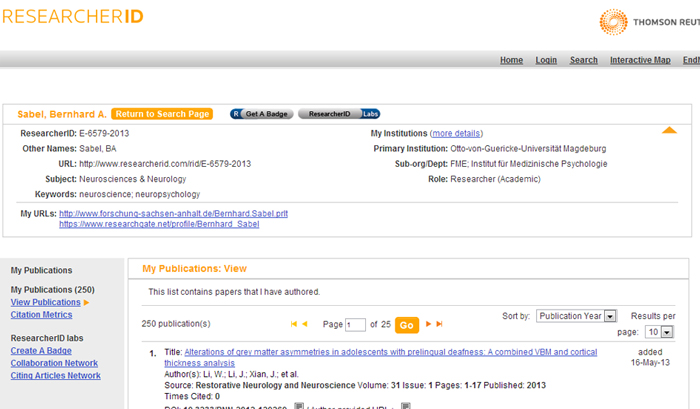This screenshot has height=409, width=700.
Task: Open the Login menu link
Action: coord(546,60)
